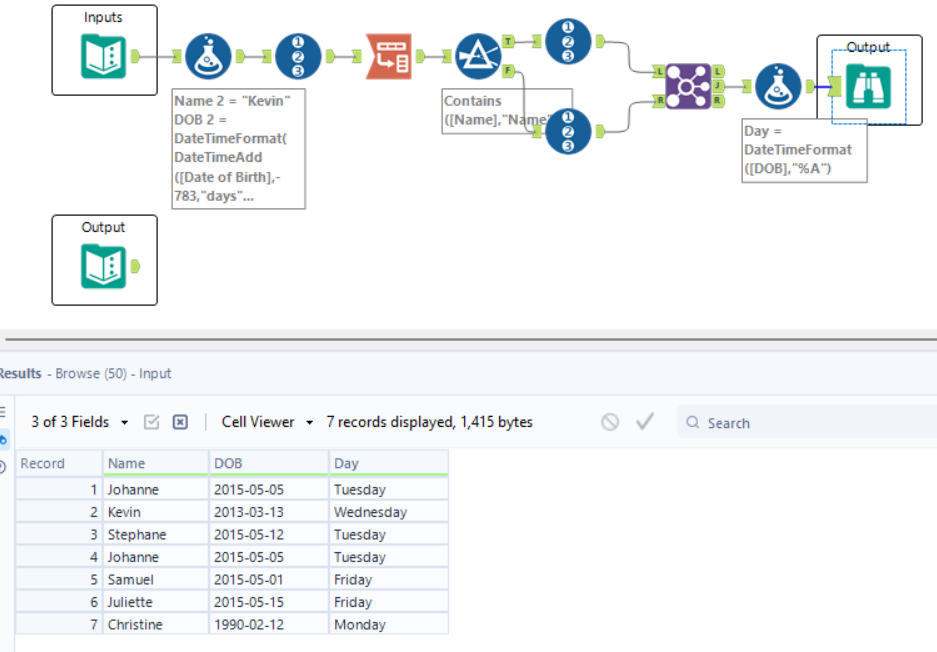Click the Join tool's top L output anchor
This screenshot has height=652, width=937.
click(718, 72)
